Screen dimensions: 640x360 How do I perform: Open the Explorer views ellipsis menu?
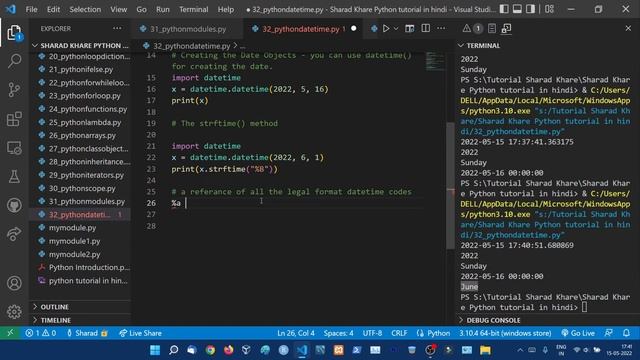coord(117,28)
